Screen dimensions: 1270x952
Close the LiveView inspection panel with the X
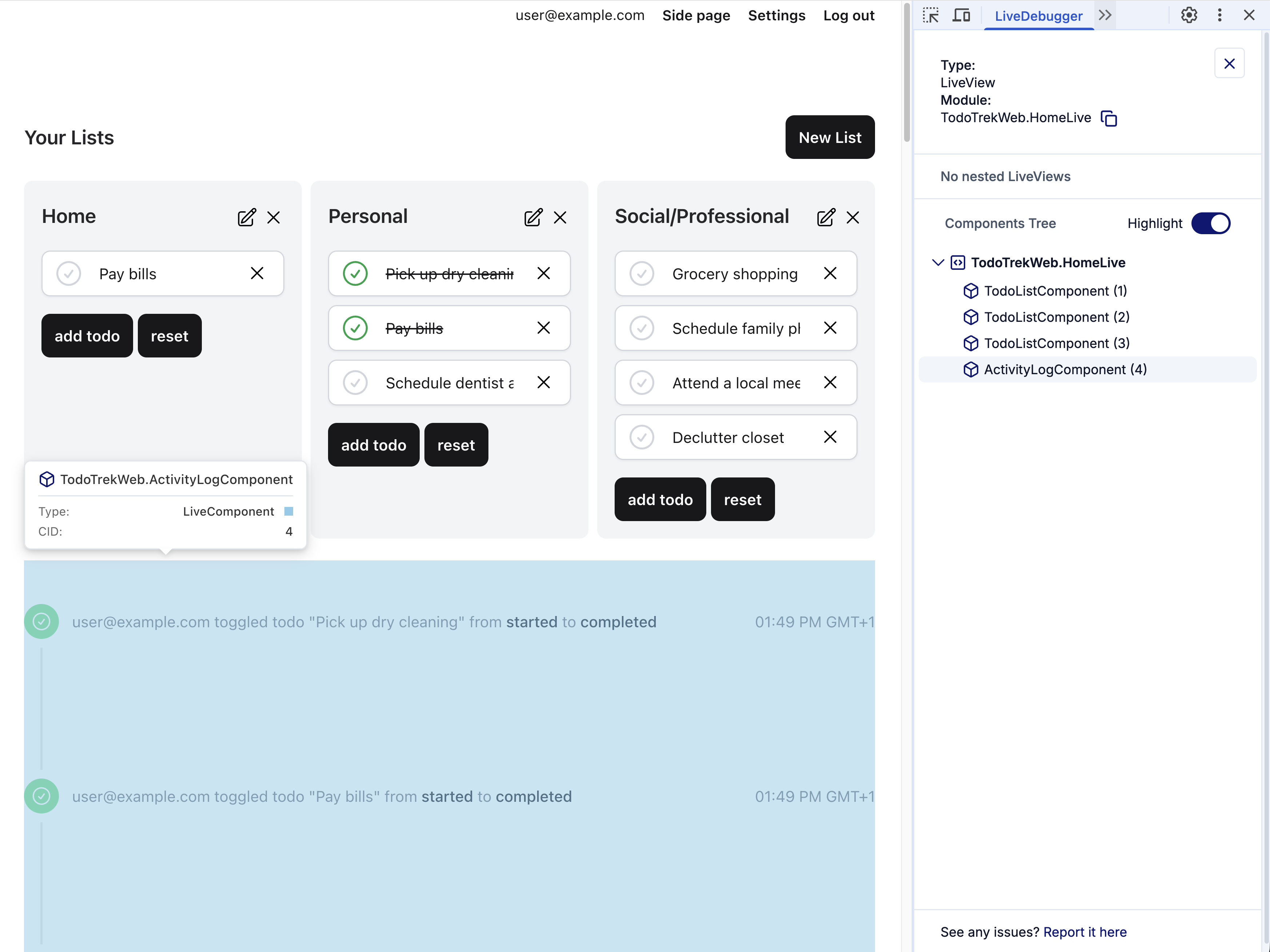[1229, 63]
